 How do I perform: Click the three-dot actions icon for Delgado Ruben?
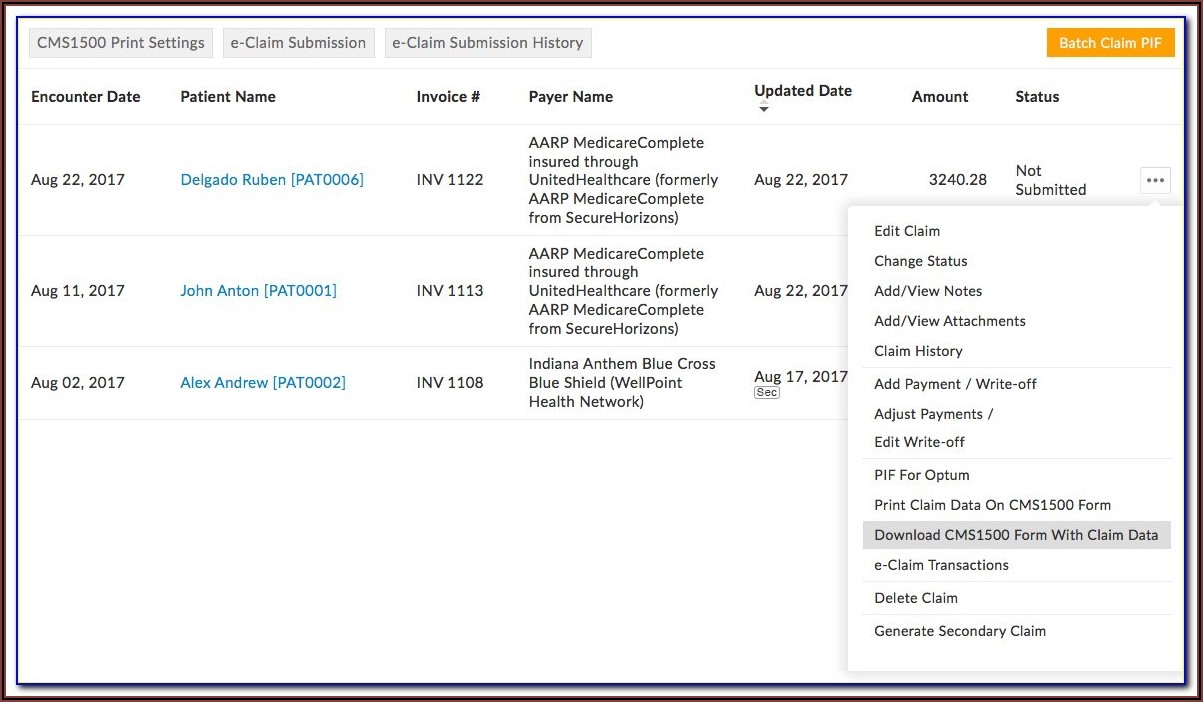point(1155,181)
